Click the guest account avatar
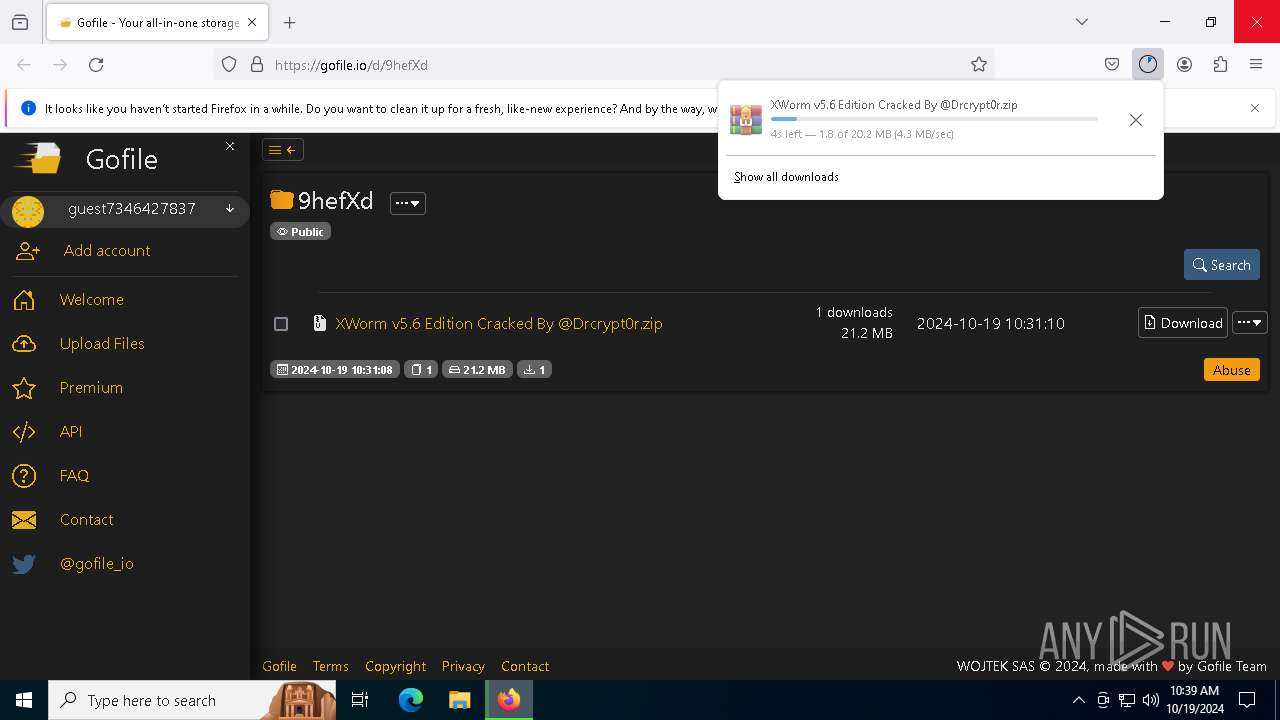 click(28, 211)
